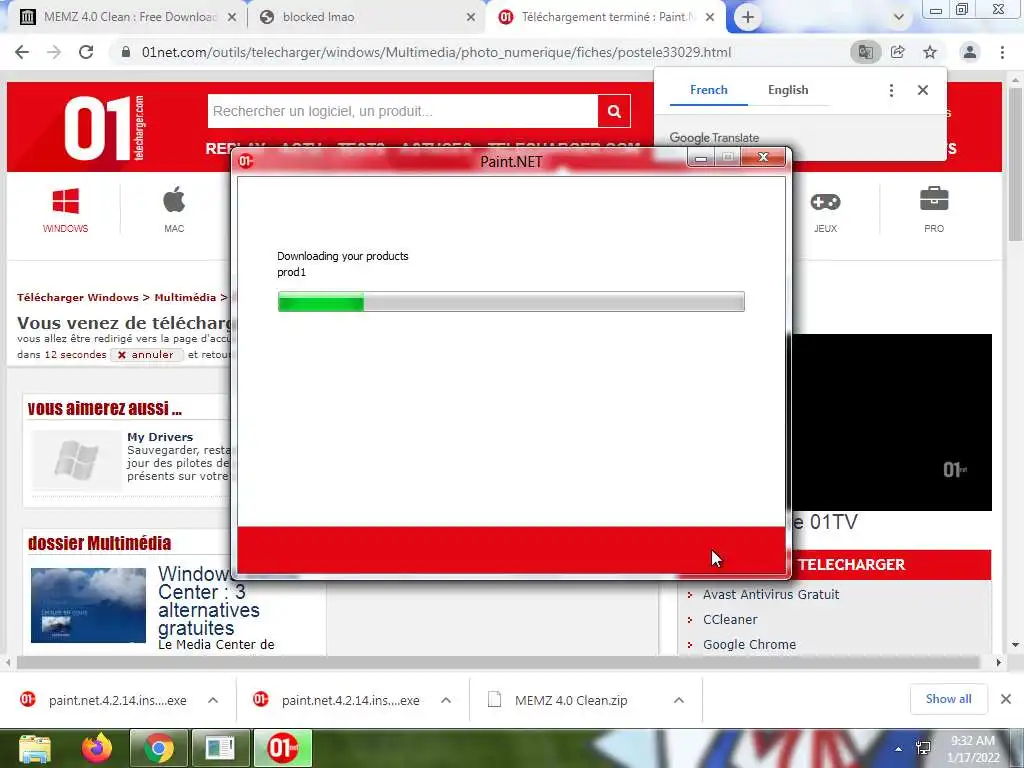This screenshot has height=768, width=1024.
Task: Click the 01net installer taskbar icon
Action: click(x=283, y=748)
